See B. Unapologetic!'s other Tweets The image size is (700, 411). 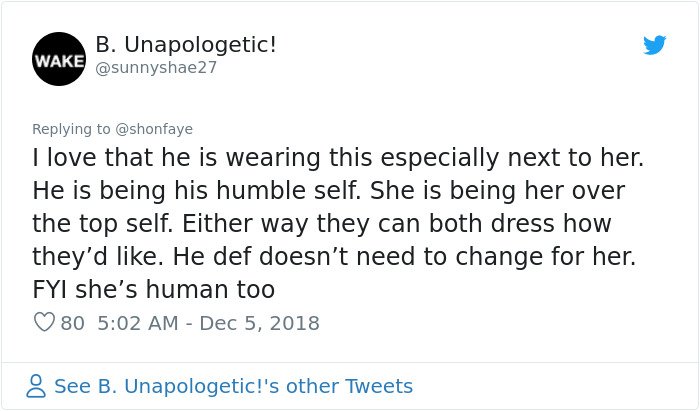(x=233, y=386)
